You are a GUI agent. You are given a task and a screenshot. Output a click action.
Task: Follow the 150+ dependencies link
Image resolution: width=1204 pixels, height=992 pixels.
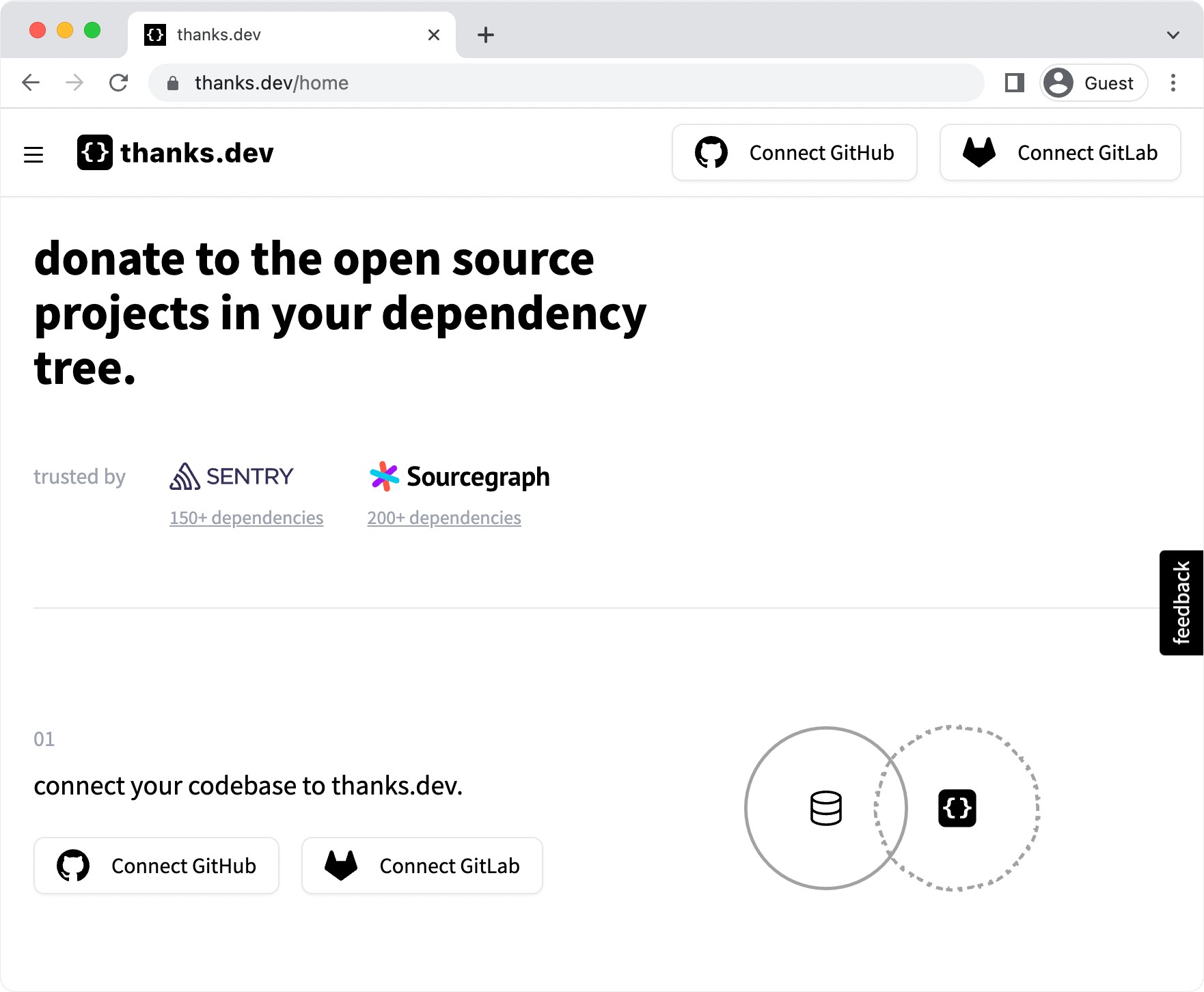pyautogui.click(x=246, y=518)
